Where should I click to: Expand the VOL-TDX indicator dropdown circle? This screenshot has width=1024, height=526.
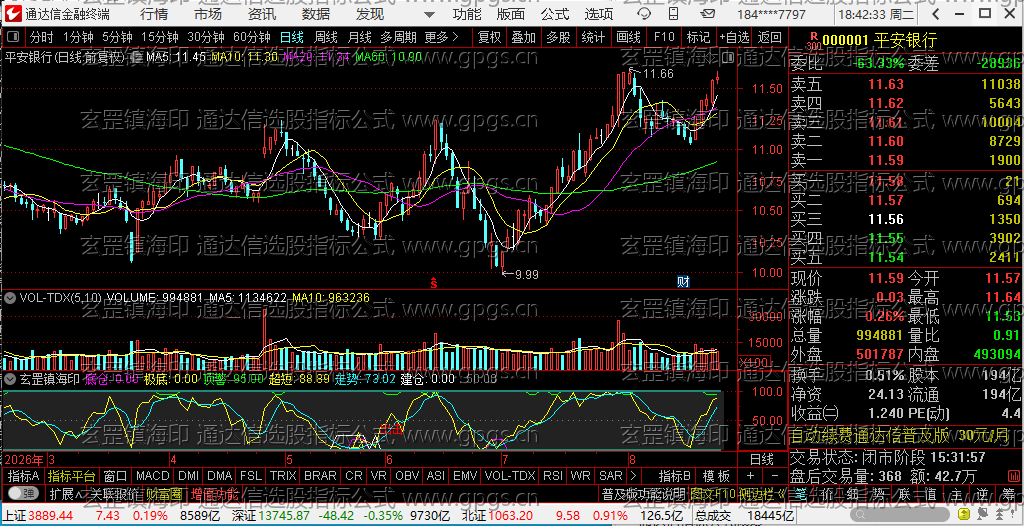[10, 298]
